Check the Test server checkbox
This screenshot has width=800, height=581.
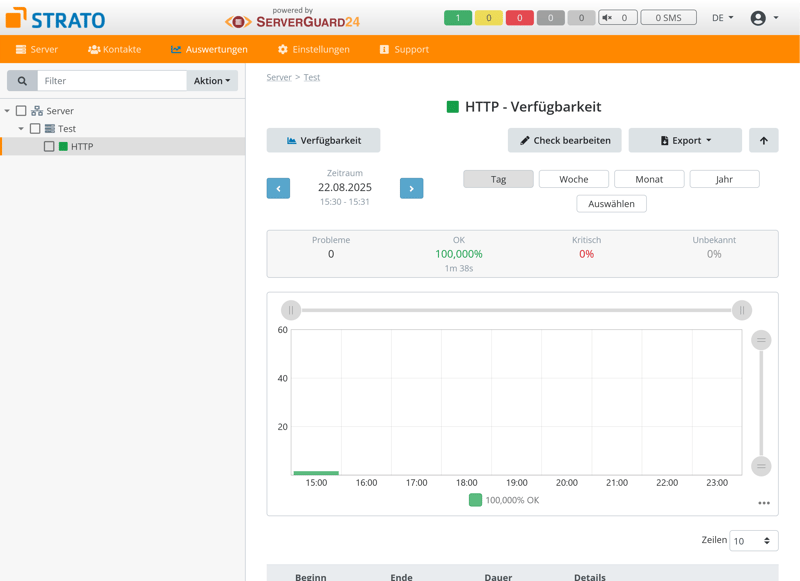tap(35, 129)
